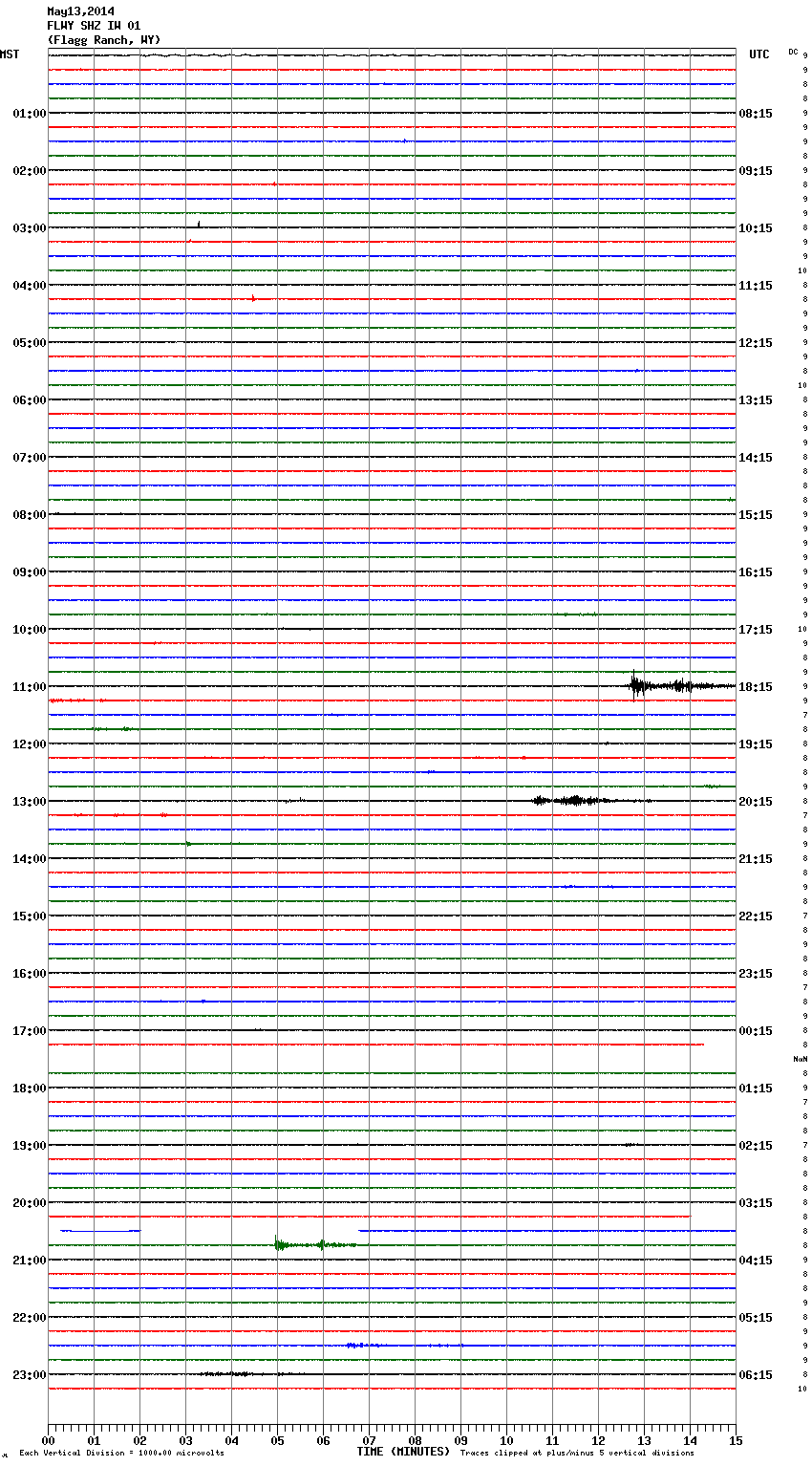Click the 10:15 UTC time label
The width and height of the screenshot is (812, 1466).
(756, 228)
